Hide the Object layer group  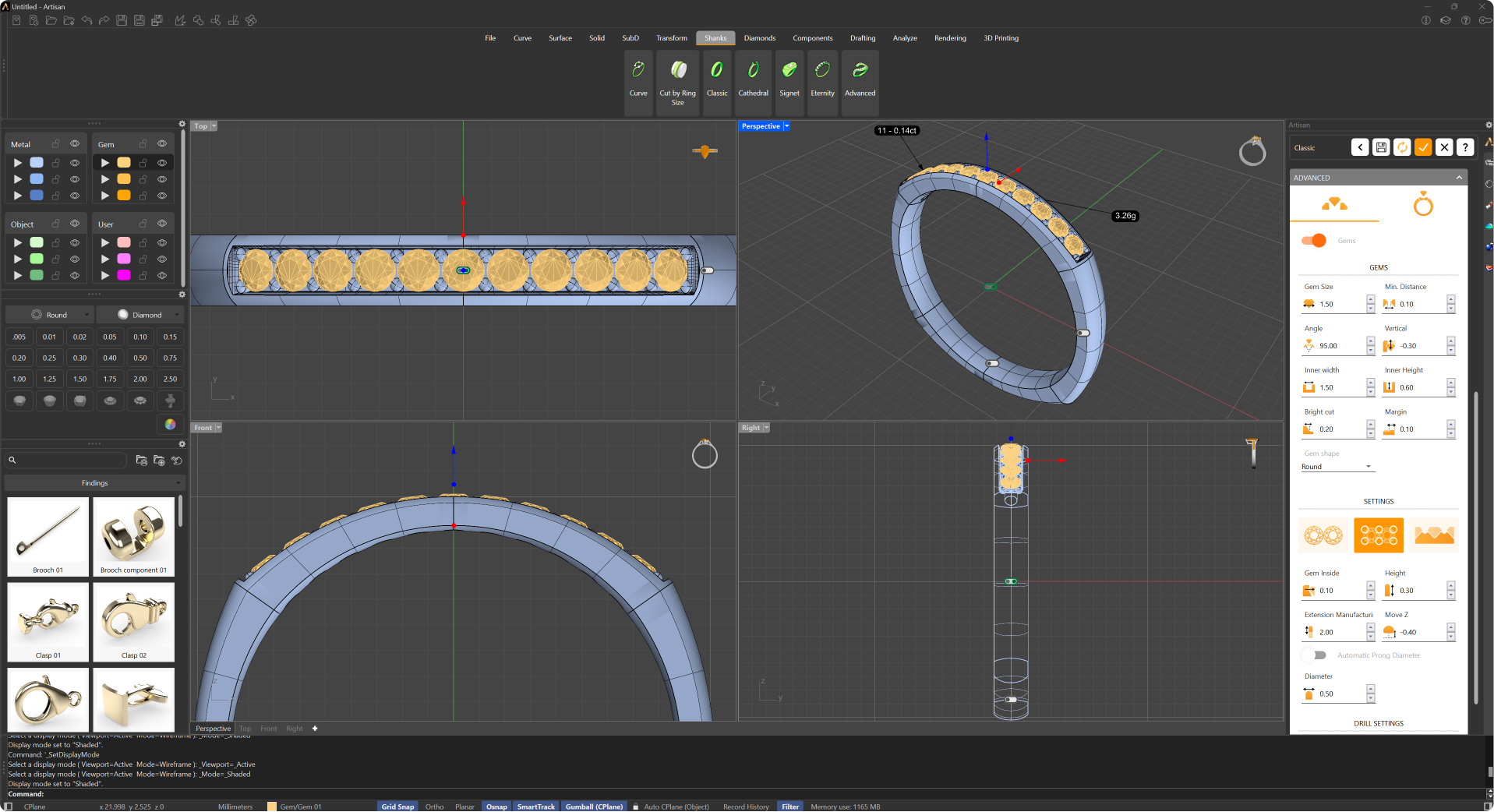click(x=75, y=224)
